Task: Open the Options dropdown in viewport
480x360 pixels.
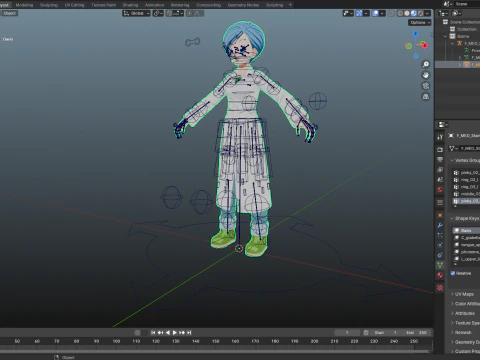Action: click(420, 22)
